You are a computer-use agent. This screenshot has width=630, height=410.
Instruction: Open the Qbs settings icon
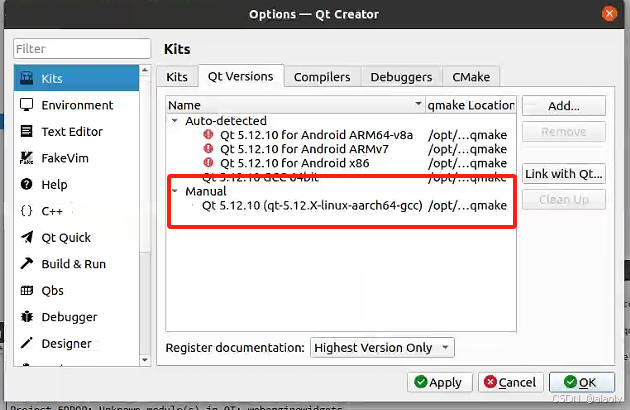(x=27, y=290)
